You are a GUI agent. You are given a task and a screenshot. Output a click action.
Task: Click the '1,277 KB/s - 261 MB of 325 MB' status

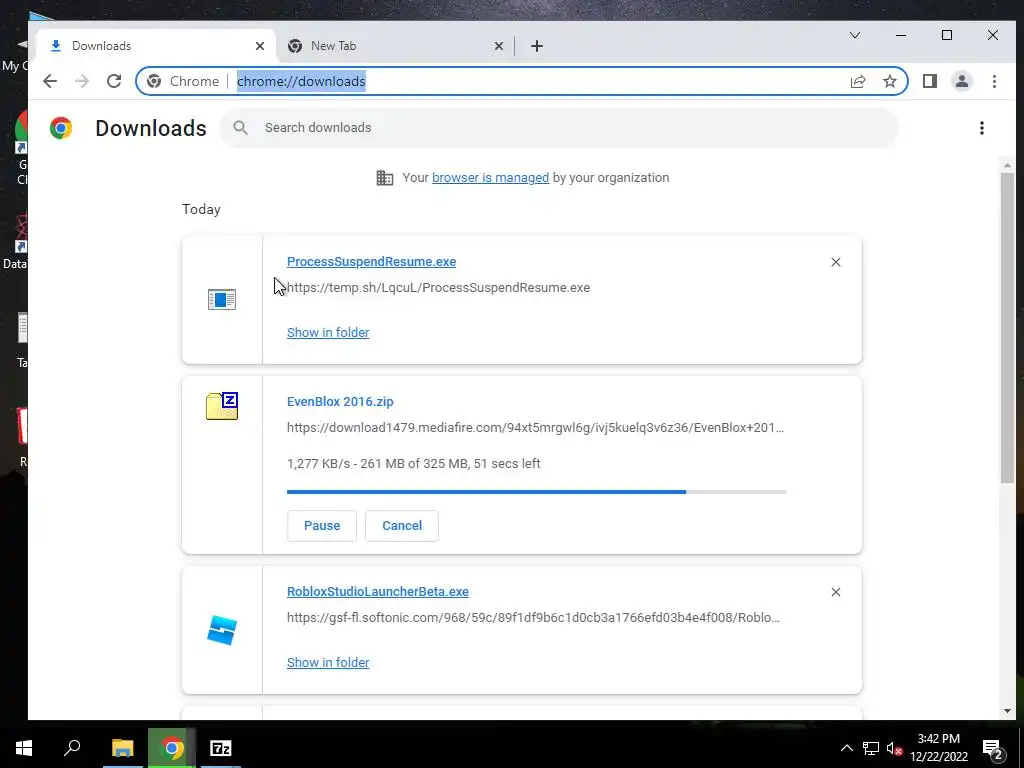[413, 464]
